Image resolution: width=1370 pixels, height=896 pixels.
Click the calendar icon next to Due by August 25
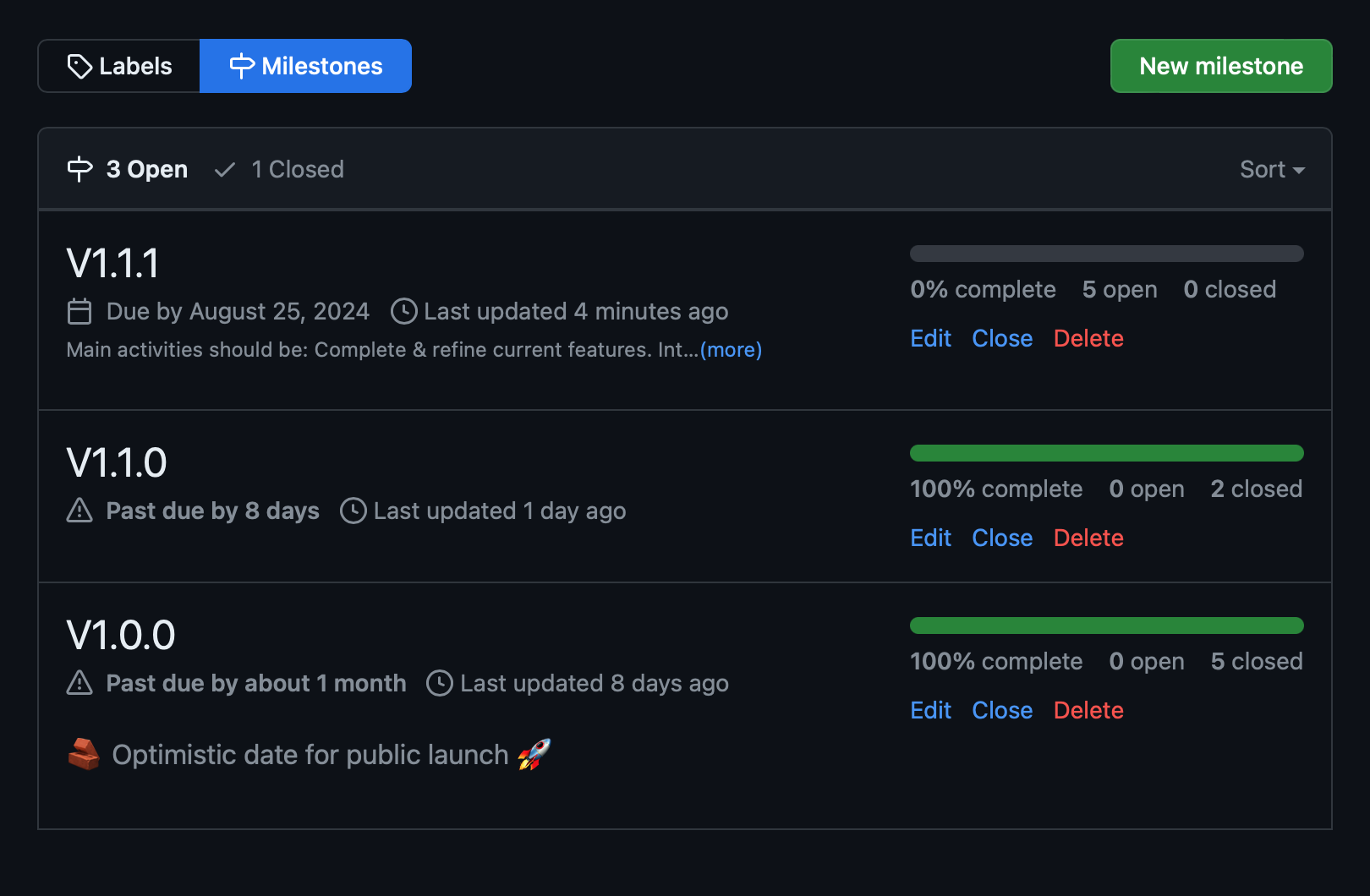click(x=79, y=311)
